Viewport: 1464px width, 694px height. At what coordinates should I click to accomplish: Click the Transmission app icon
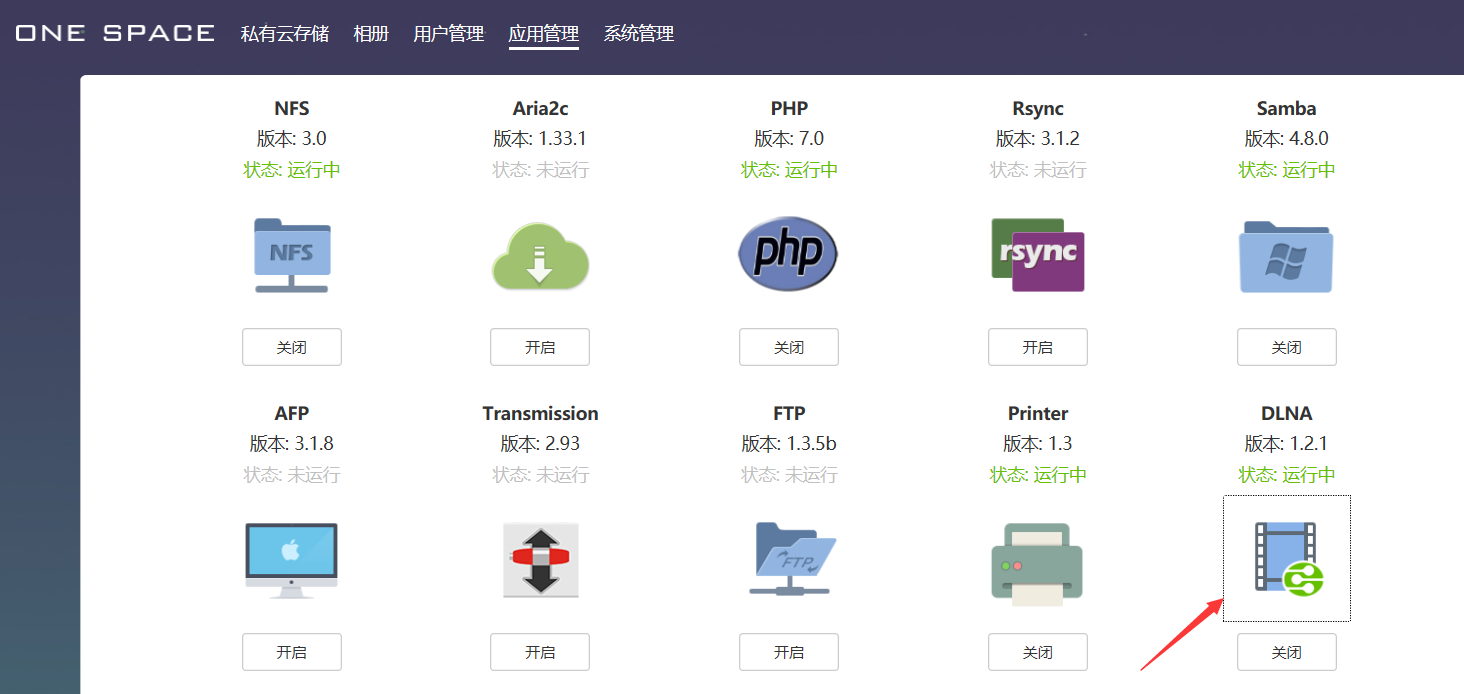coord(540,560)
